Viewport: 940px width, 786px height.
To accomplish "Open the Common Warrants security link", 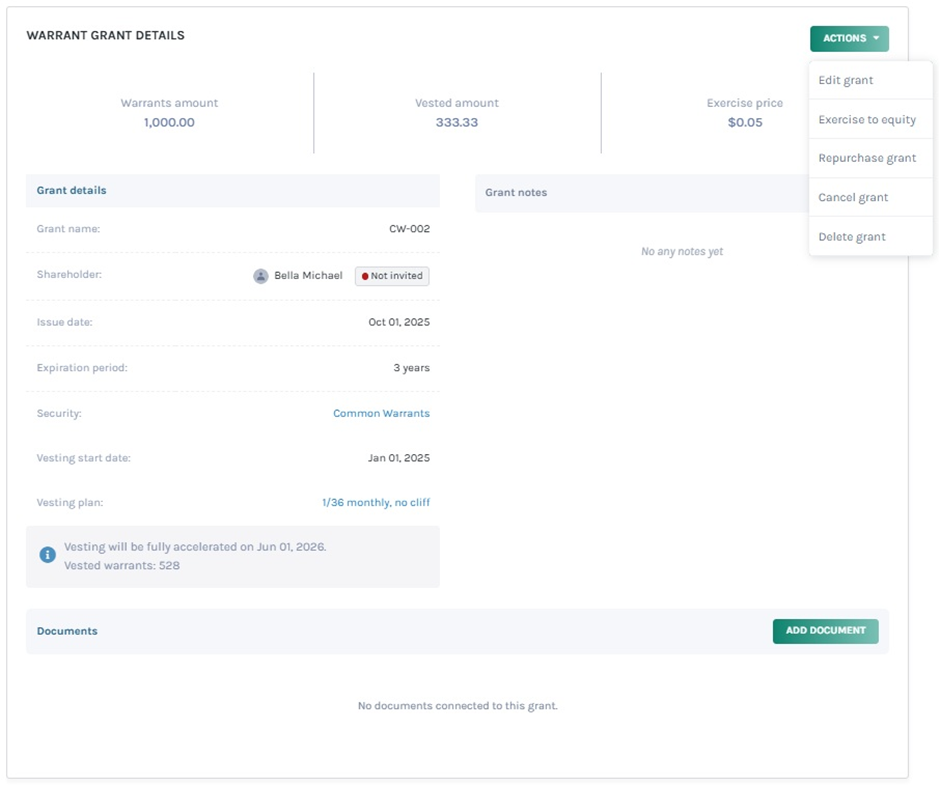I will coord(381,413).
